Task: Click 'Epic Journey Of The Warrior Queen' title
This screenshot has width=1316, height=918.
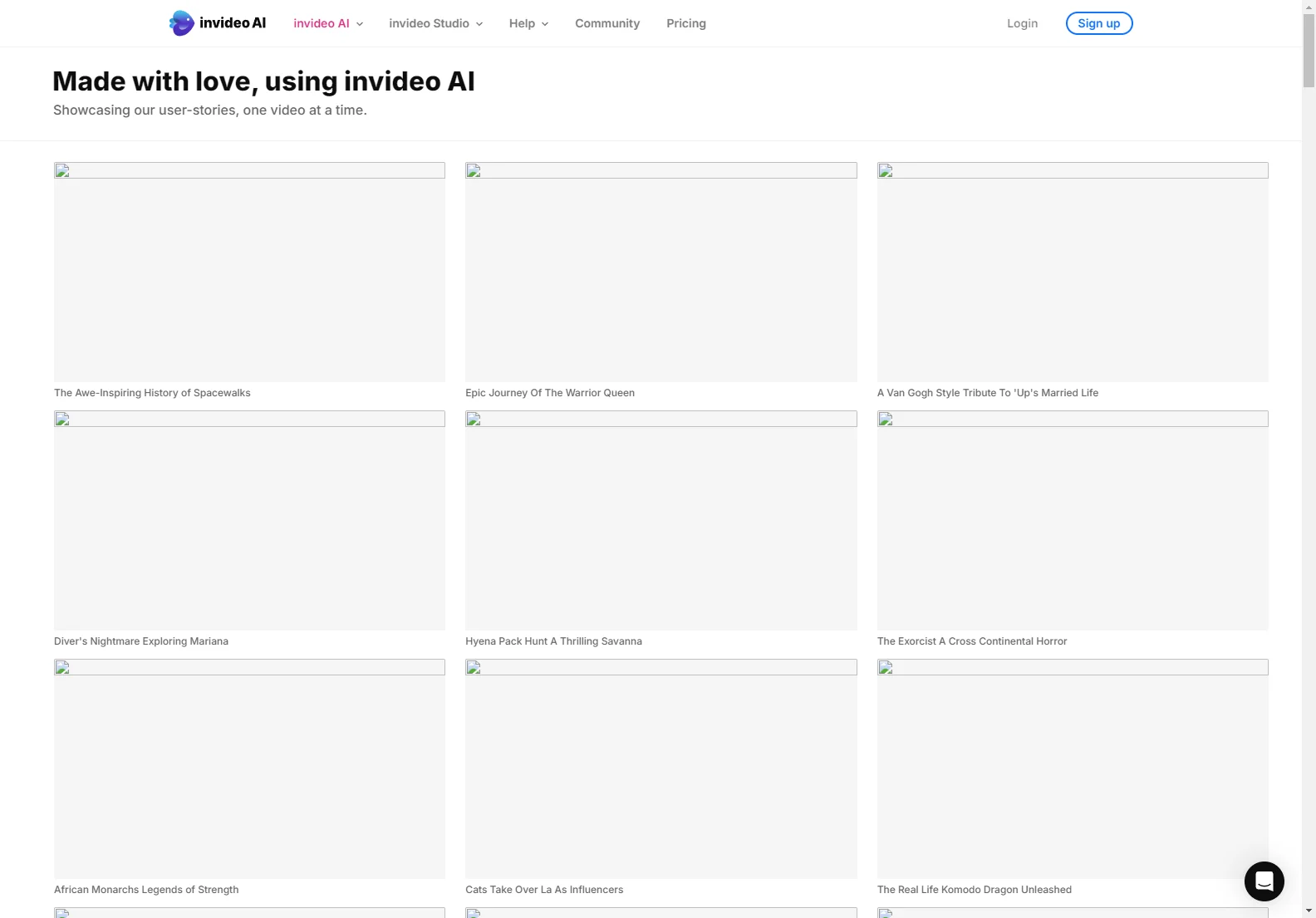Action: [550, 393]
